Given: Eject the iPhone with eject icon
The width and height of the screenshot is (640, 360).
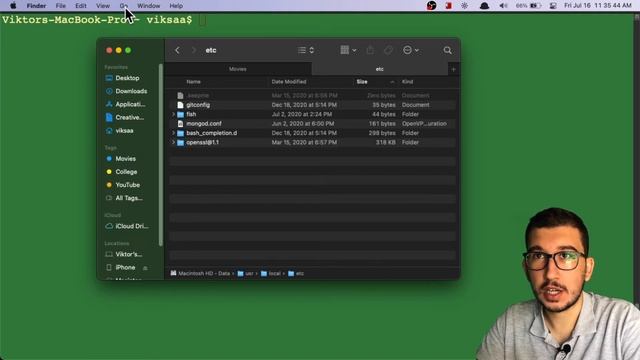Looking at the screenshot, I should tap(145, 268).
